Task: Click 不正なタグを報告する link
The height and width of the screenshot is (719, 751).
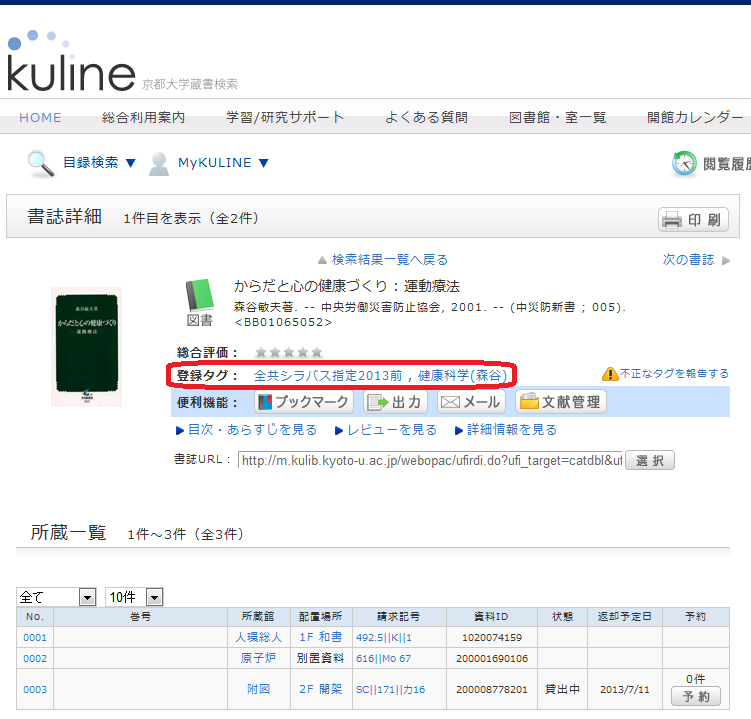Action: (674, 374)
